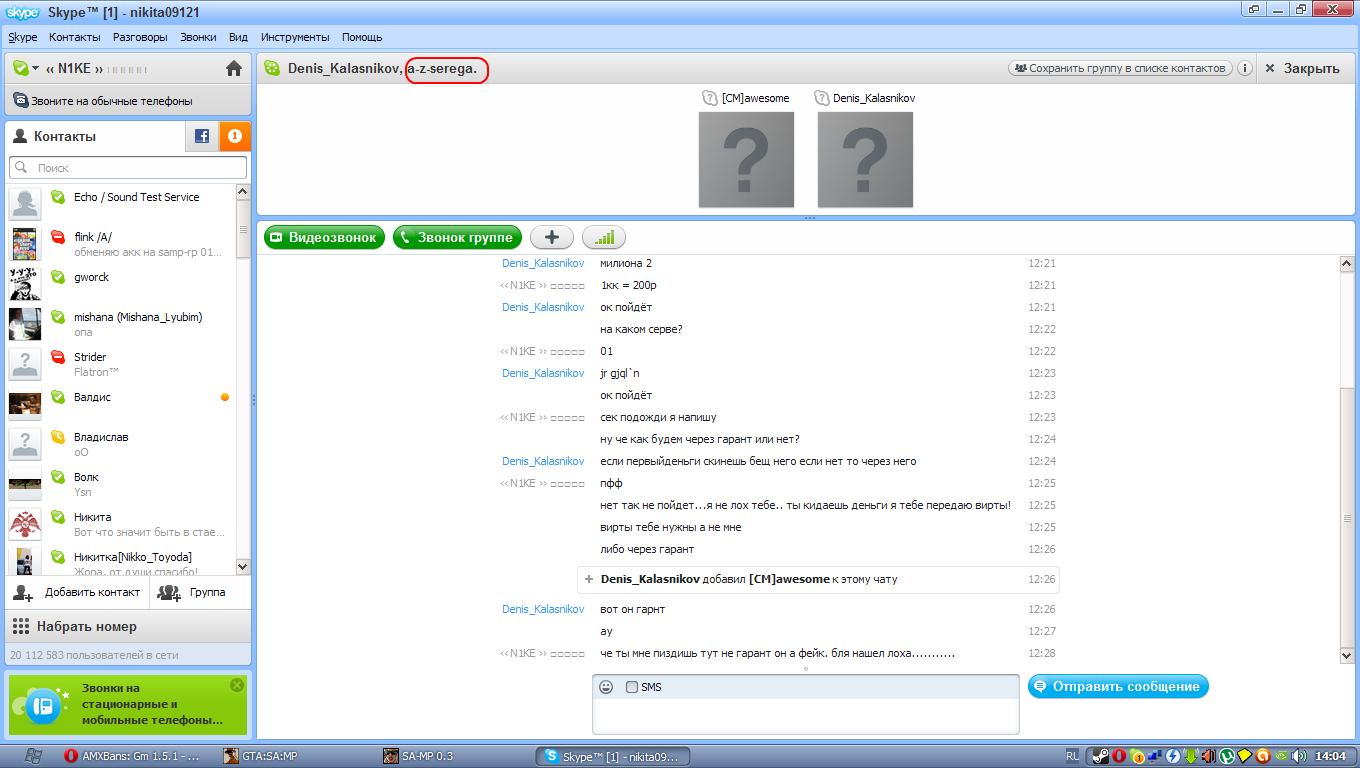Open the status dropdown next to N1KE
This screenshot has width=1360, height=768.
click(x=25, y=68)
